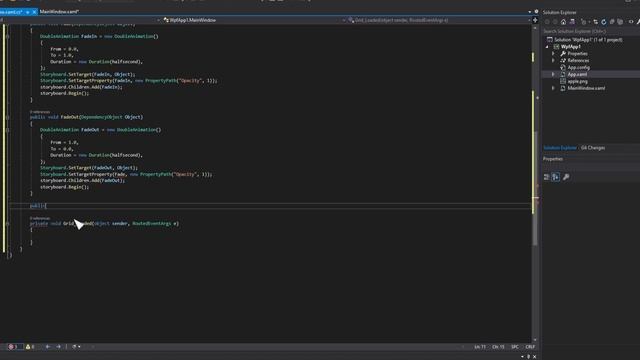Toggle Preview Selected Items eye icon
The width and height of the screenshot is (640, 360).
(631, 22)
